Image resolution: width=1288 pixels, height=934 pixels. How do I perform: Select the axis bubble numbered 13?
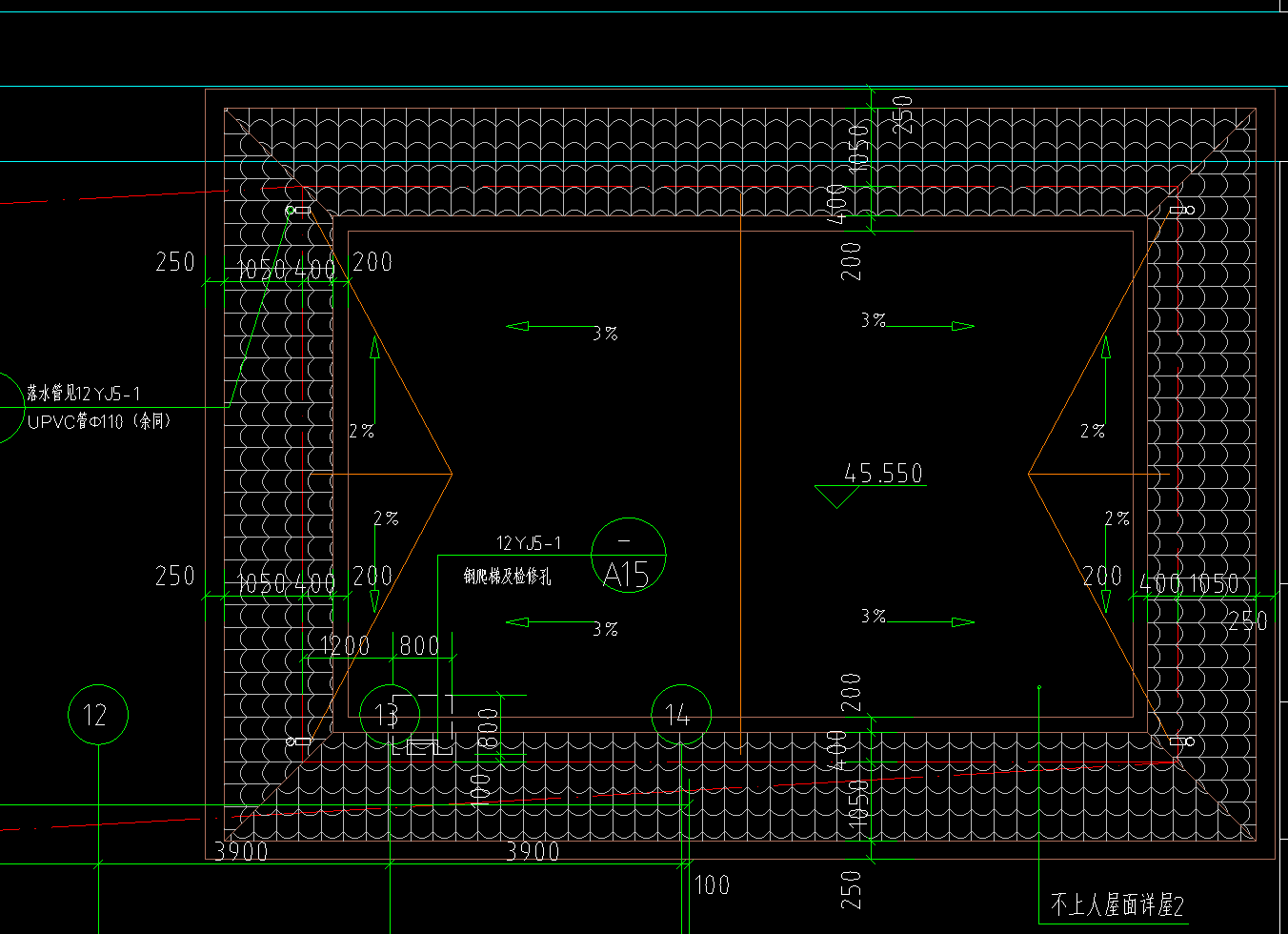390,715
